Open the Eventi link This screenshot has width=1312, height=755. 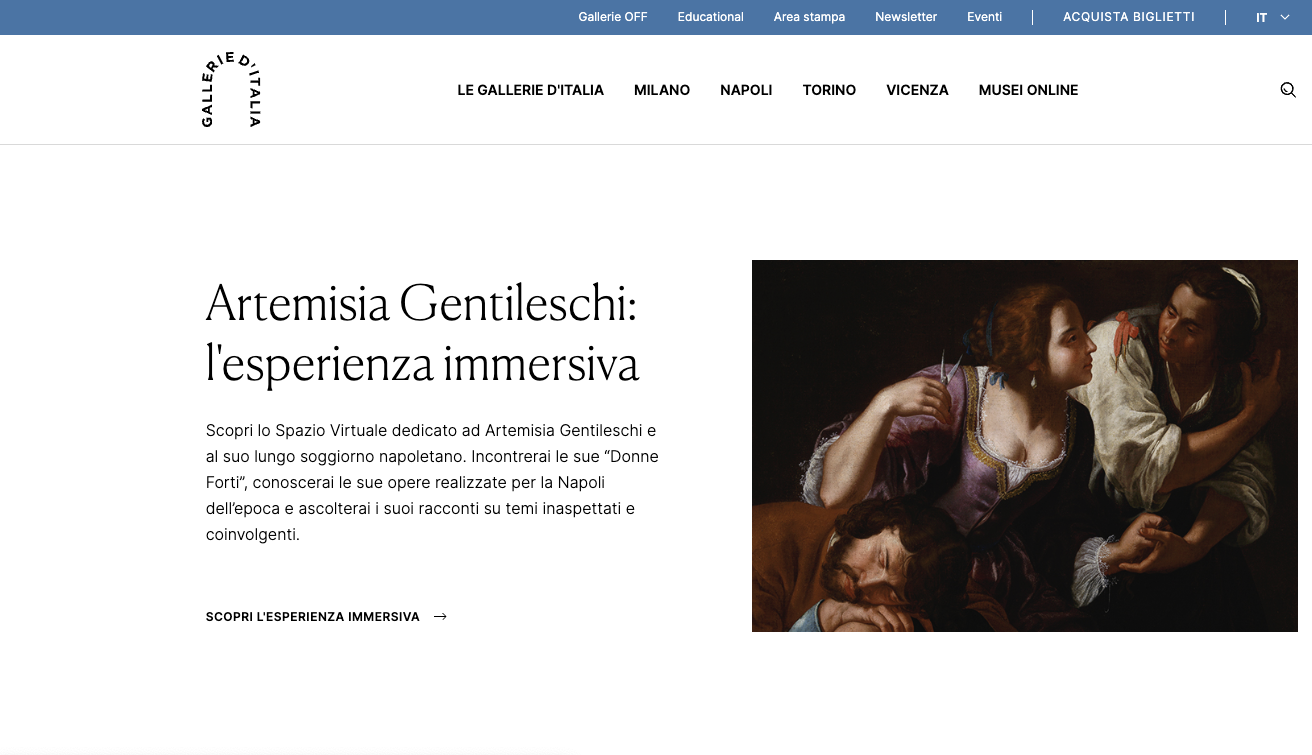[985, 17]
